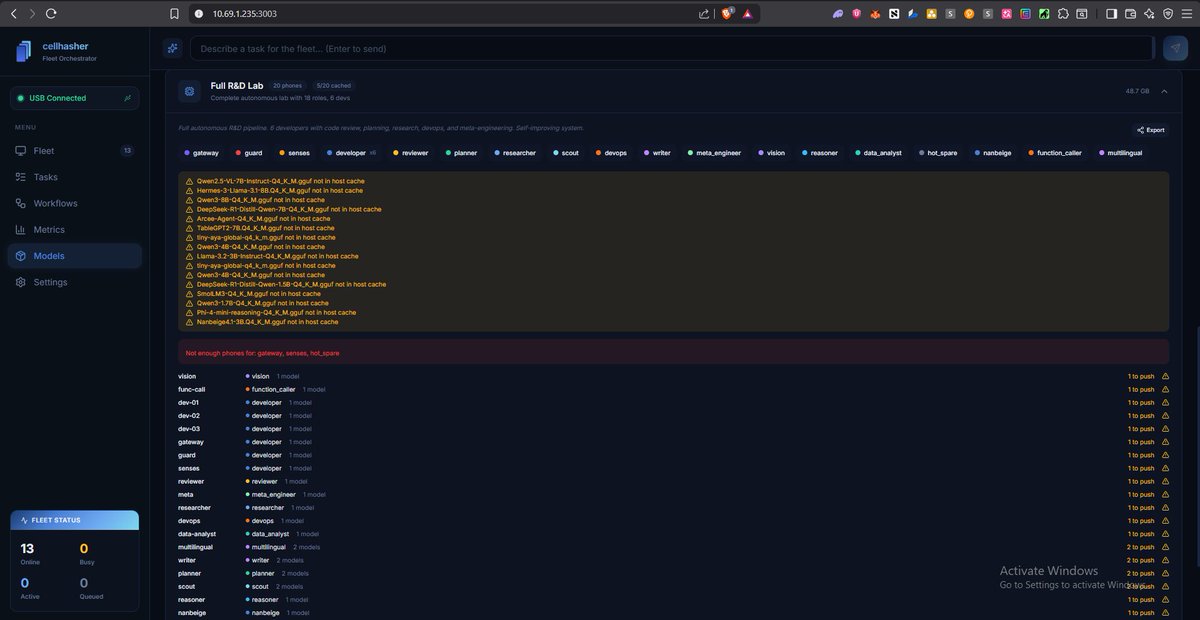
Task: Click the Settings gear icon in sidebar
Action: click(22, 282)
